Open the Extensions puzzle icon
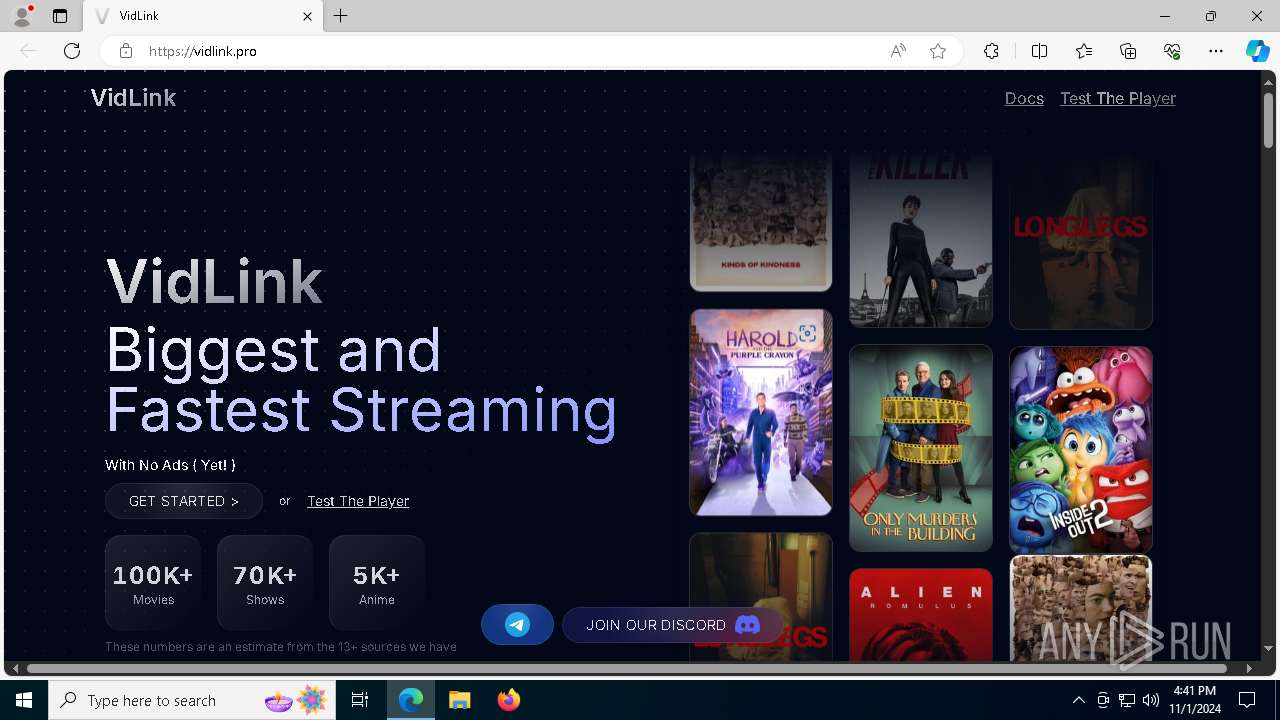 (x=991, y=51)
